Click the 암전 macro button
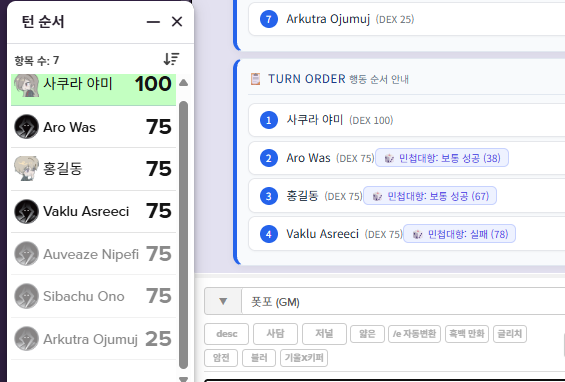The width and height of the screenshot is (565, 382). 221,358
